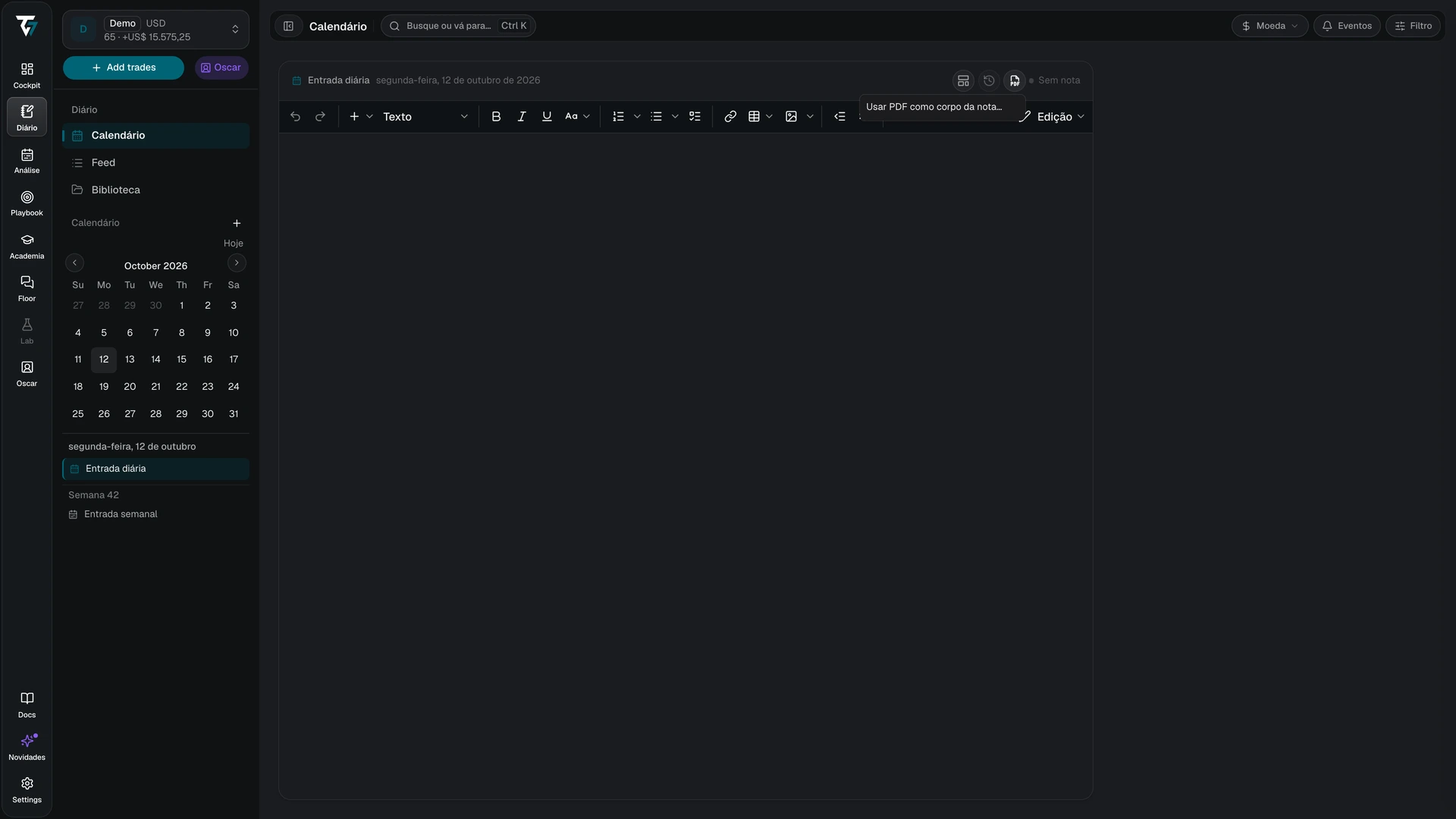The height and width of the screenshot is (819, 1456).
Task: Select Calendário in the Diário menu
Action: 156,136
